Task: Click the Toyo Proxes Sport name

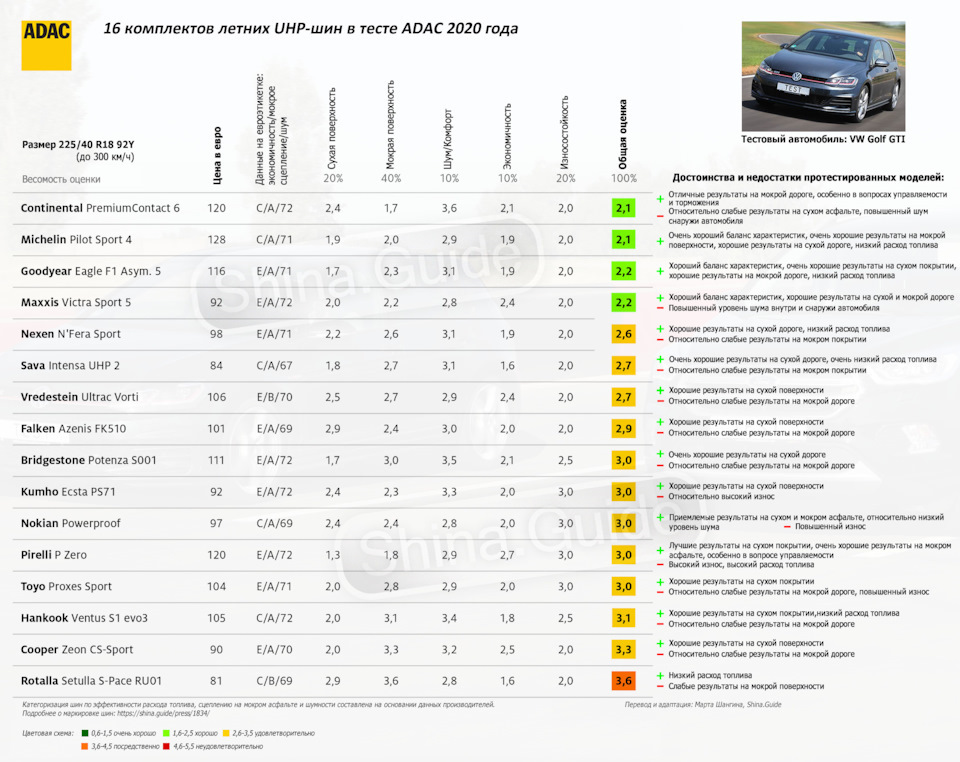Action: [x=66, y=586]
